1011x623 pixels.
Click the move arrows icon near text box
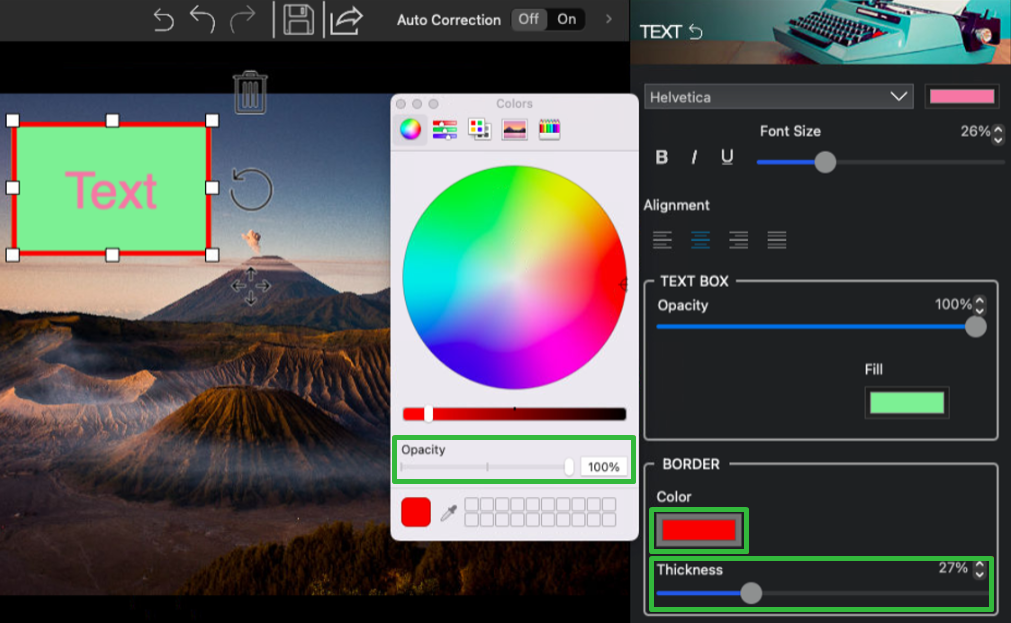click(251, 286)
